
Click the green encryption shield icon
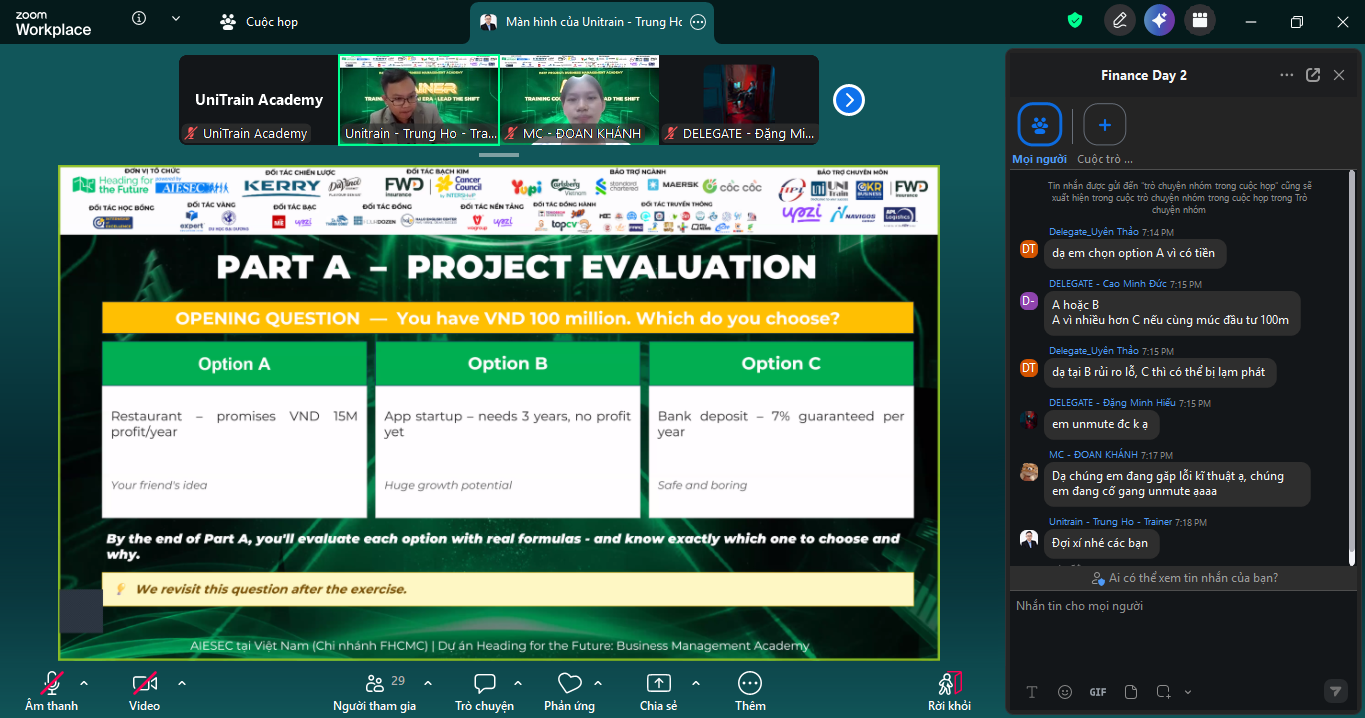[x=1076, y=20]
